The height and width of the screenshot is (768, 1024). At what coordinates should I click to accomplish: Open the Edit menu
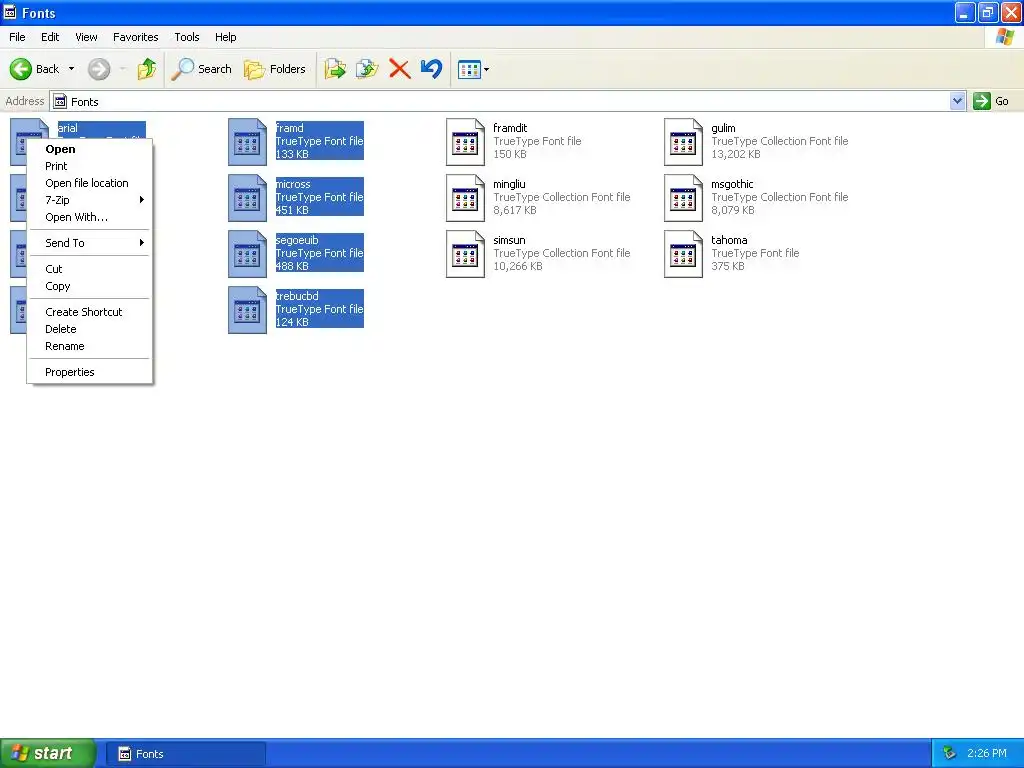tap(50, 37)
